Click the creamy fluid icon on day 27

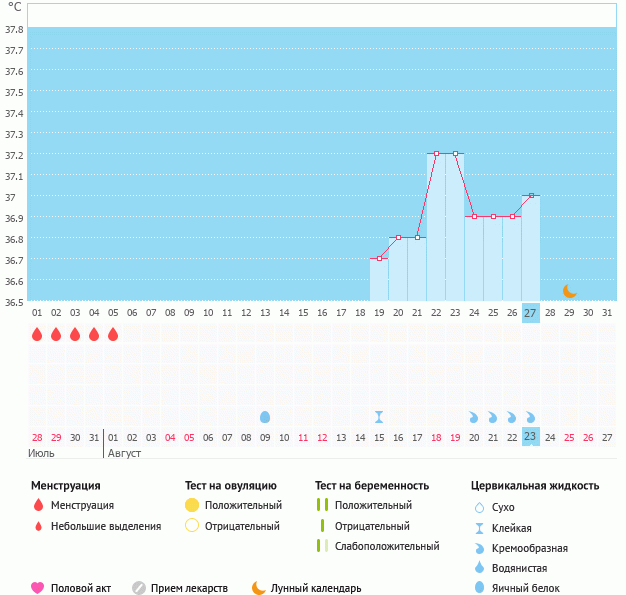531,417
